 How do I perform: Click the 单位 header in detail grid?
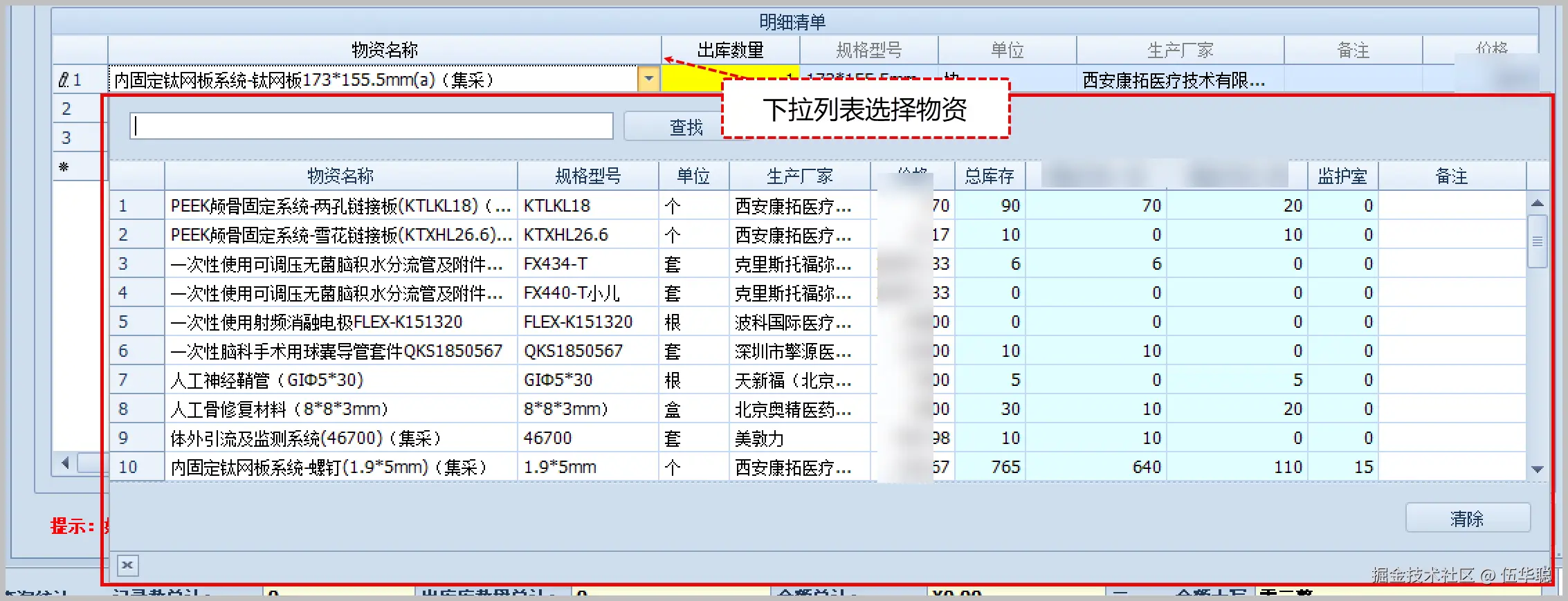1007,50
